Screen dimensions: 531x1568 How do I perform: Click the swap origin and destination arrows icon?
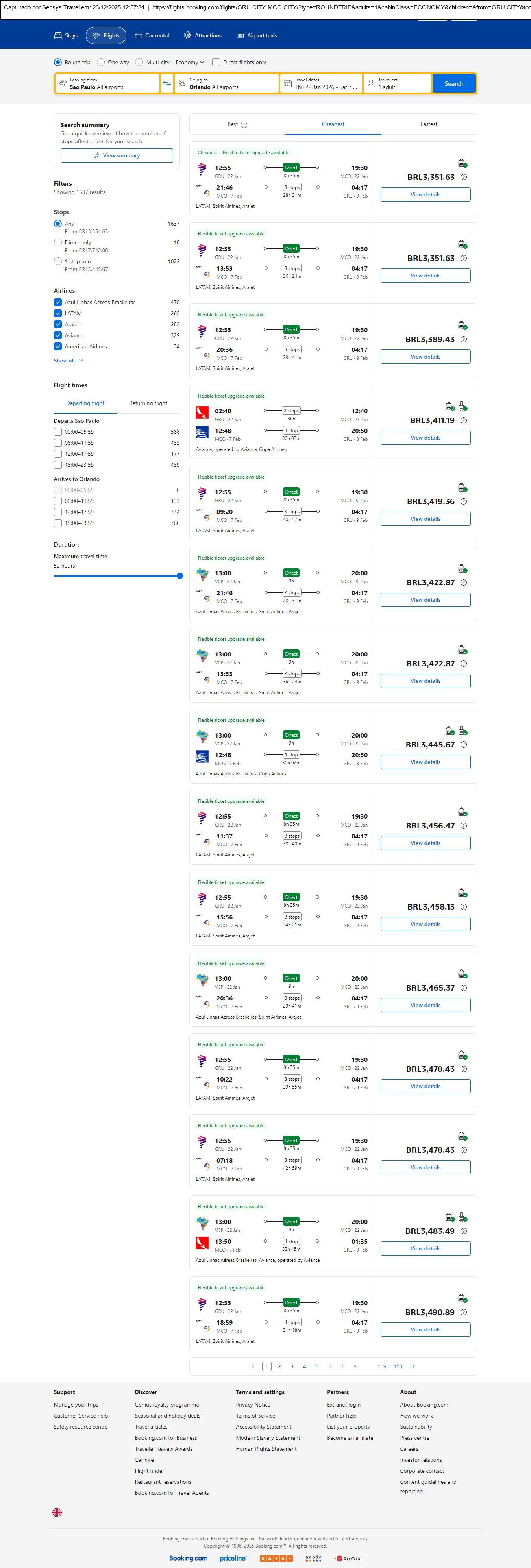(166, 83)
